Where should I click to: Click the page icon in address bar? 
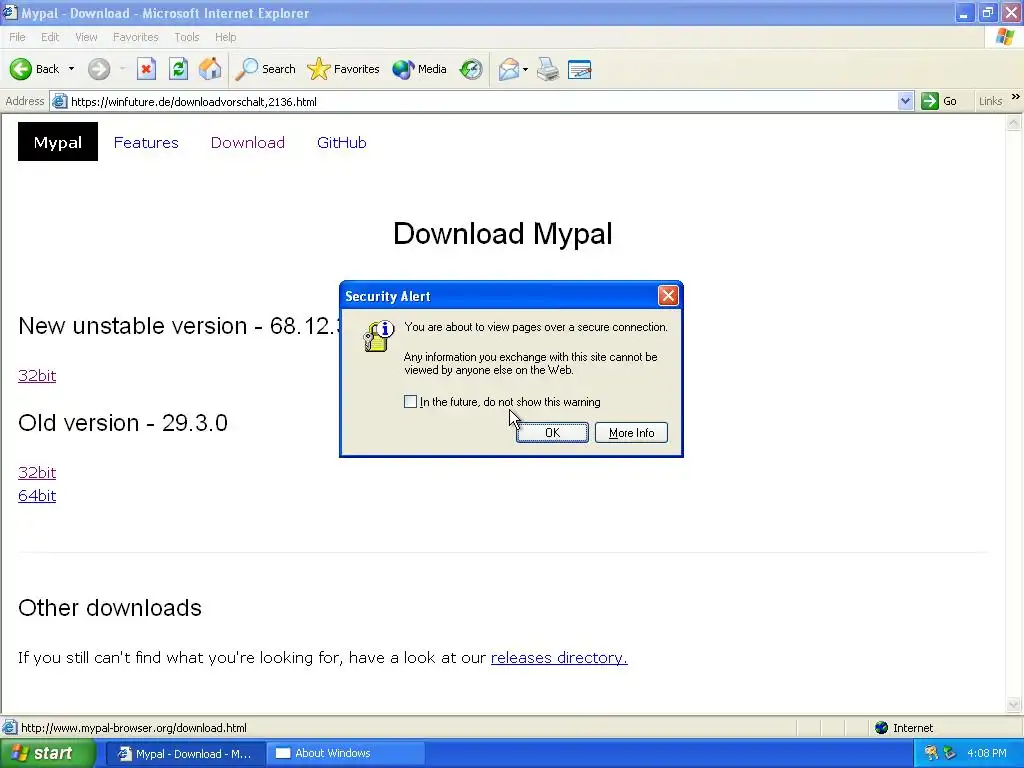(x=59, y=101)
